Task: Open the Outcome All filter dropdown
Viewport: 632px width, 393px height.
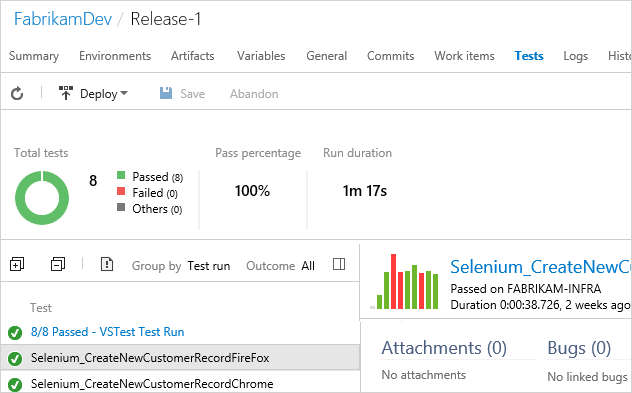Action: [308, 266]
